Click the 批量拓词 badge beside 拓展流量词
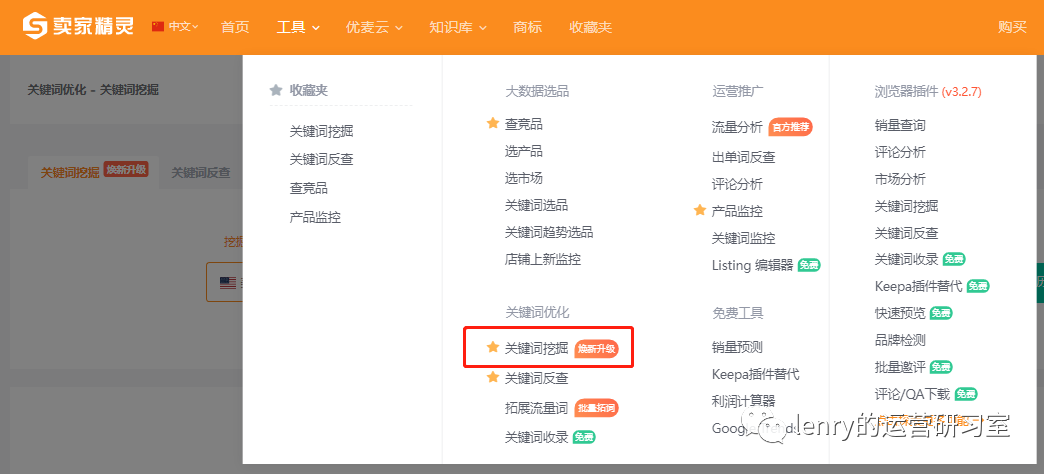Screen dimensions: 1044x474 pyautogui.click(x=596, y=408)
